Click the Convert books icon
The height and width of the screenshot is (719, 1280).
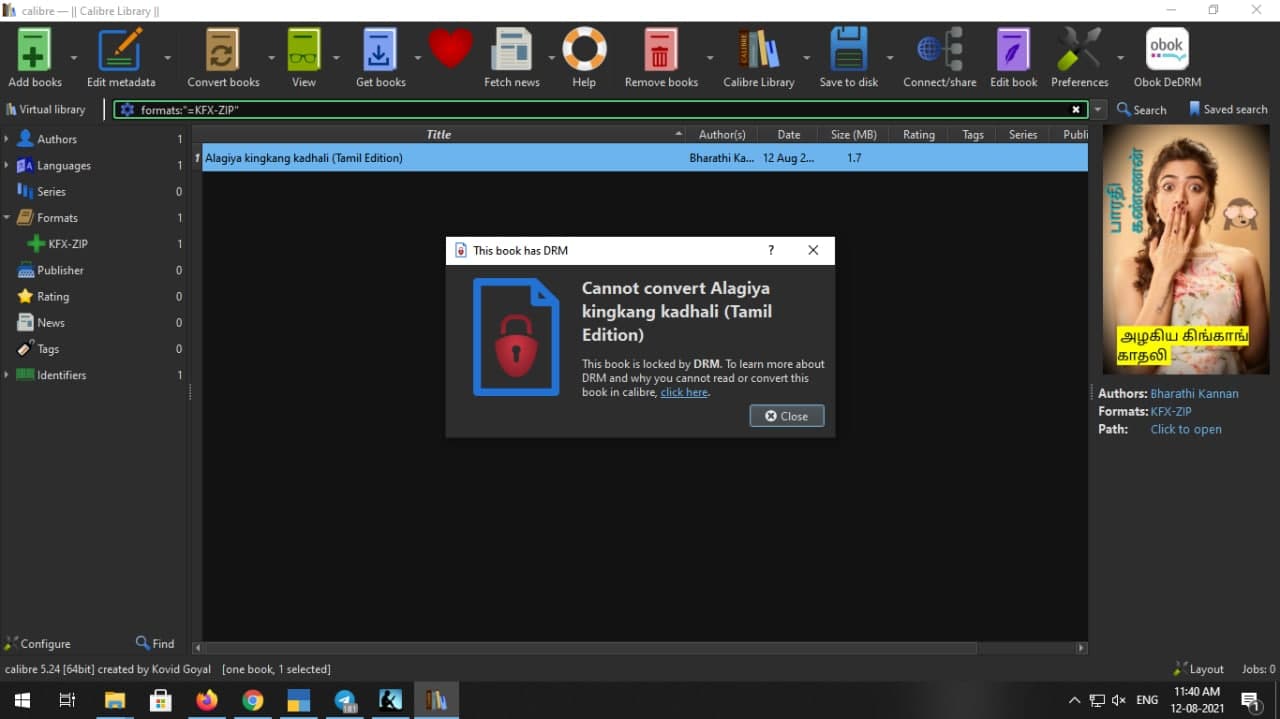pyautogui.click(x=222, y=50)
